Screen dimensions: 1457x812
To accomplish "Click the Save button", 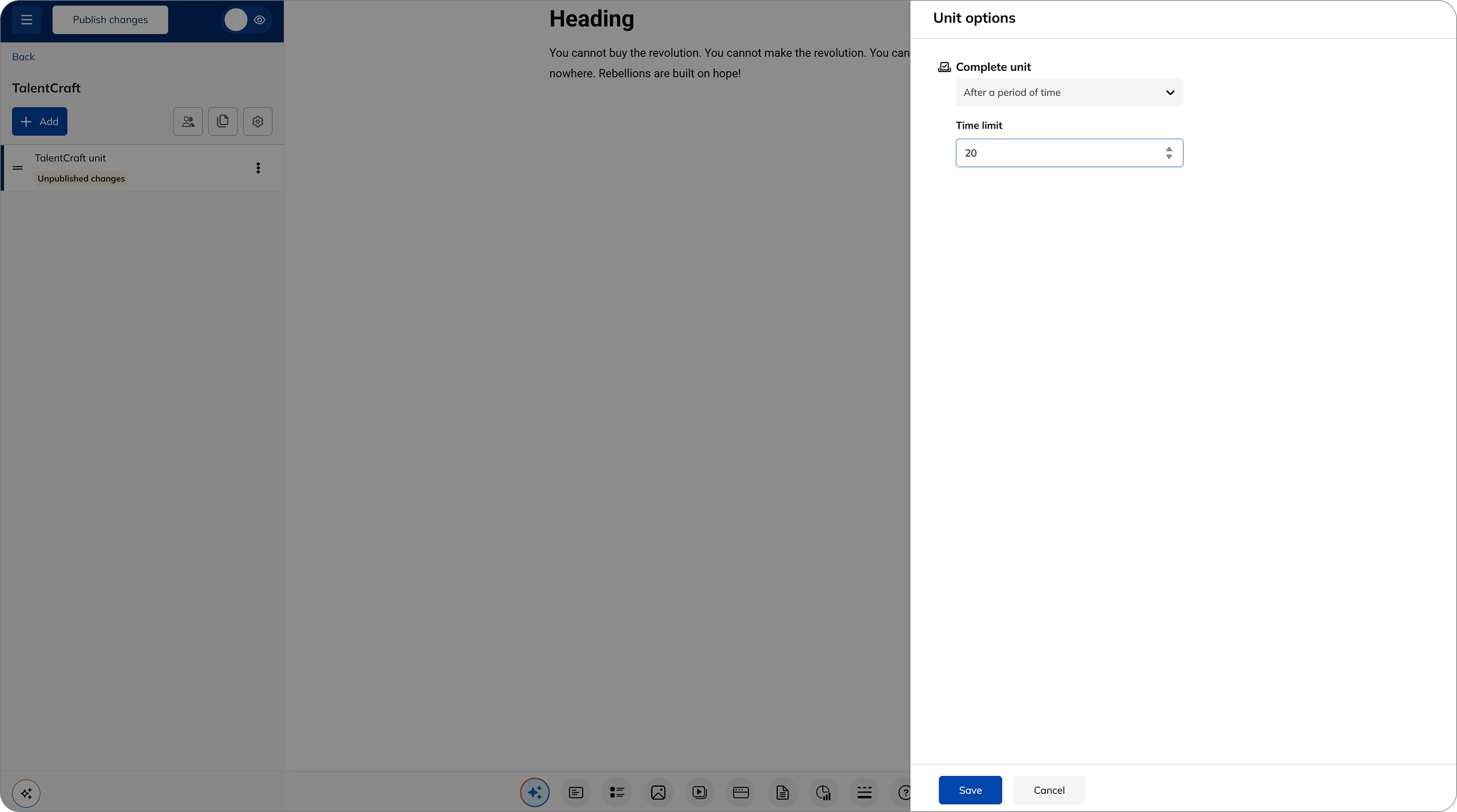I will (970, 790).
